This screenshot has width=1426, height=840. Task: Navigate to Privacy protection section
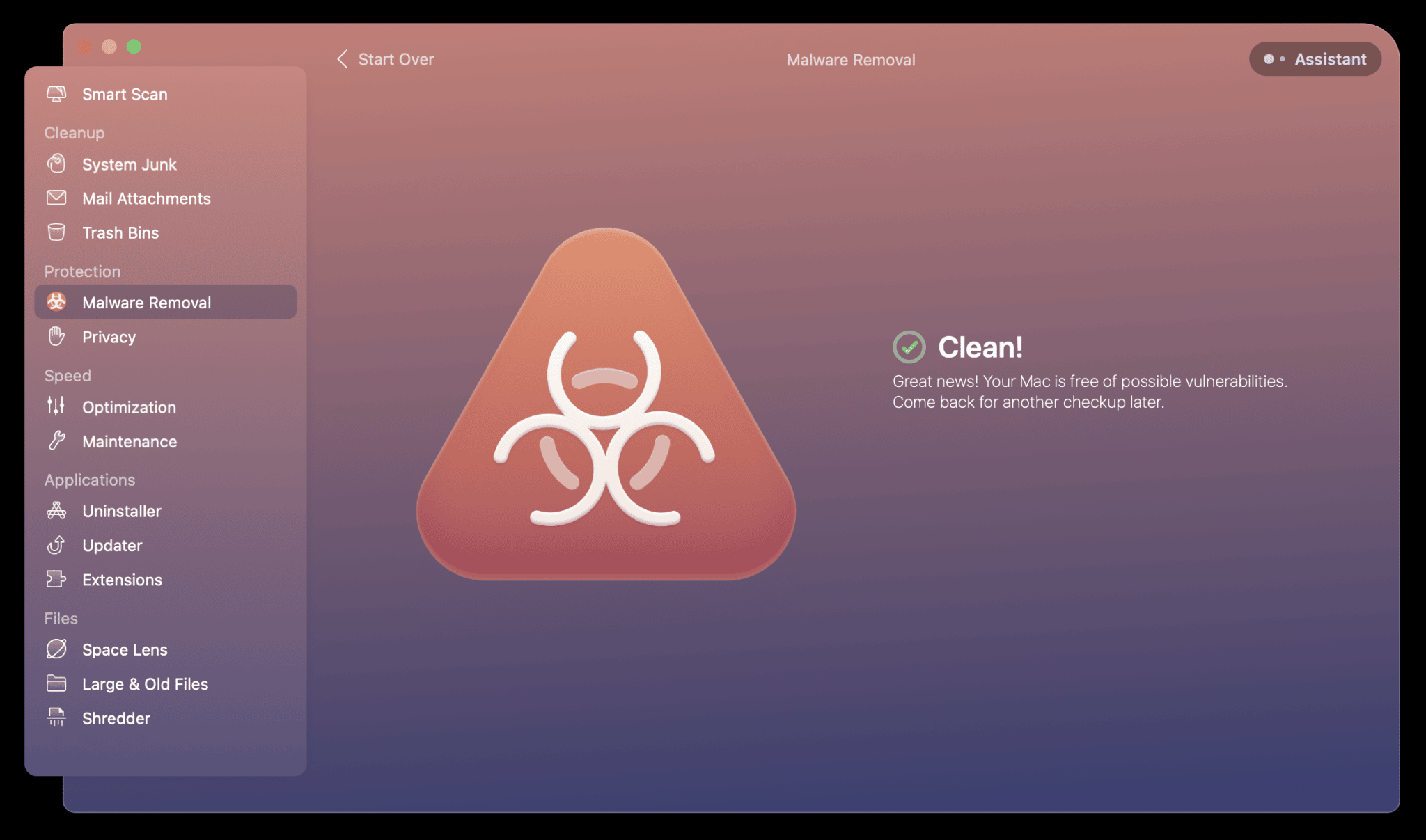(109, 336)
